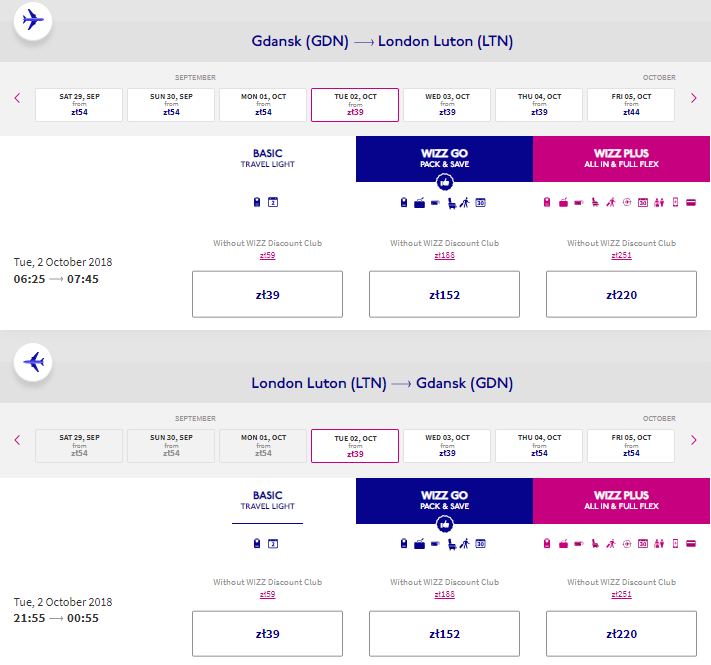The height and width of the screenshot is (665, 711).
Task: Select outbound TUE 02, OCT date
Action: [x=355, y=105]
